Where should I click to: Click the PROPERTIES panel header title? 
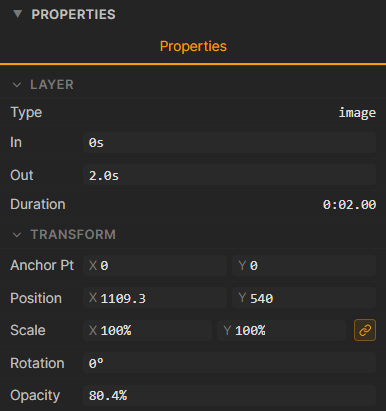pyautogui.click(x=73, y=14)
